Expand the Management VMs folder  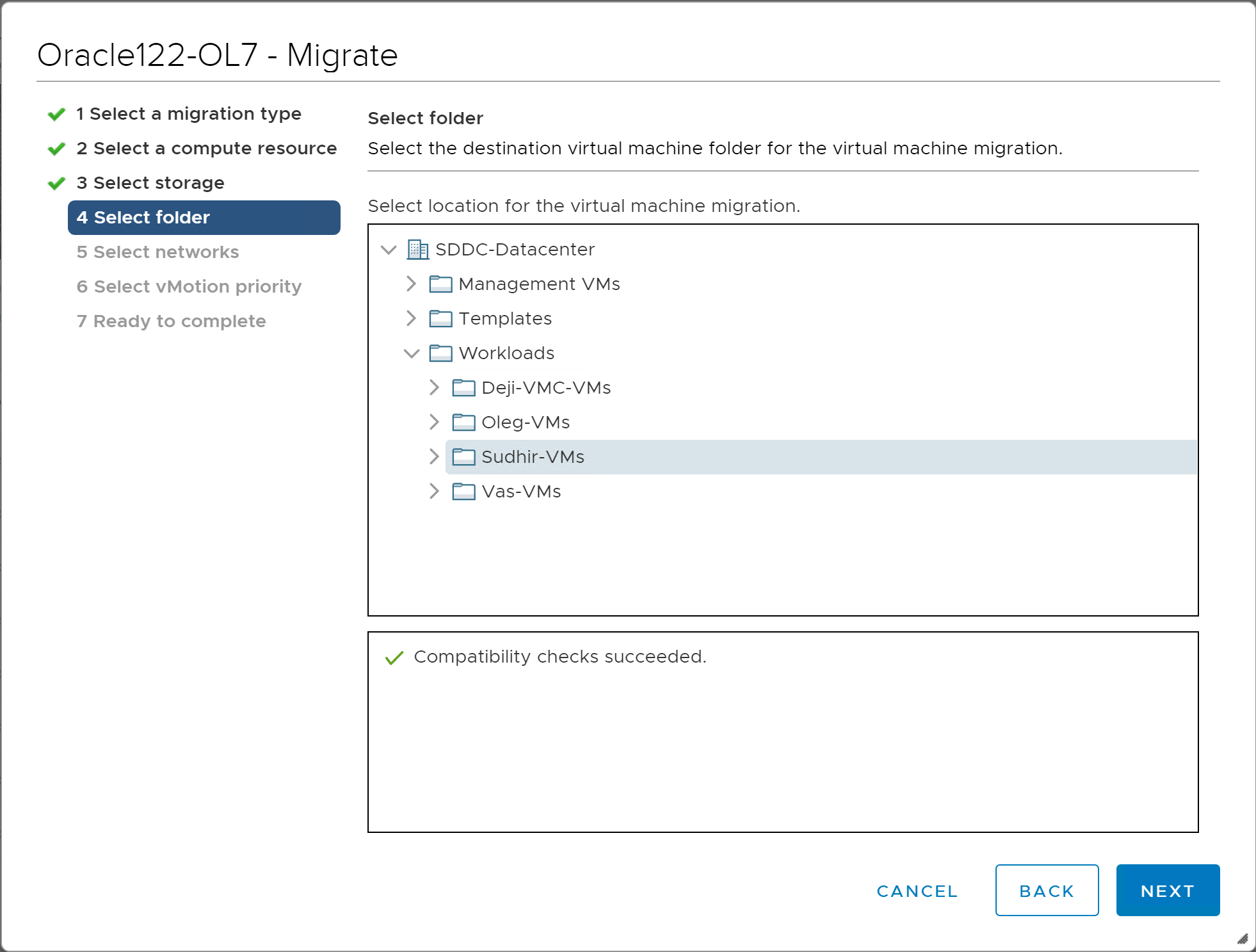tap(411, 284)
